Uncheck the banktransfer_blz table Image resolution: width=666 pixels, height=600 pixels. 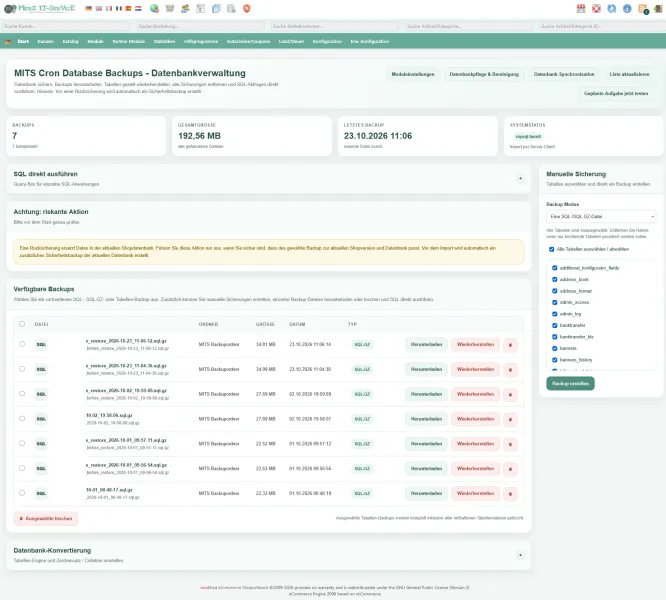[554, 337]
